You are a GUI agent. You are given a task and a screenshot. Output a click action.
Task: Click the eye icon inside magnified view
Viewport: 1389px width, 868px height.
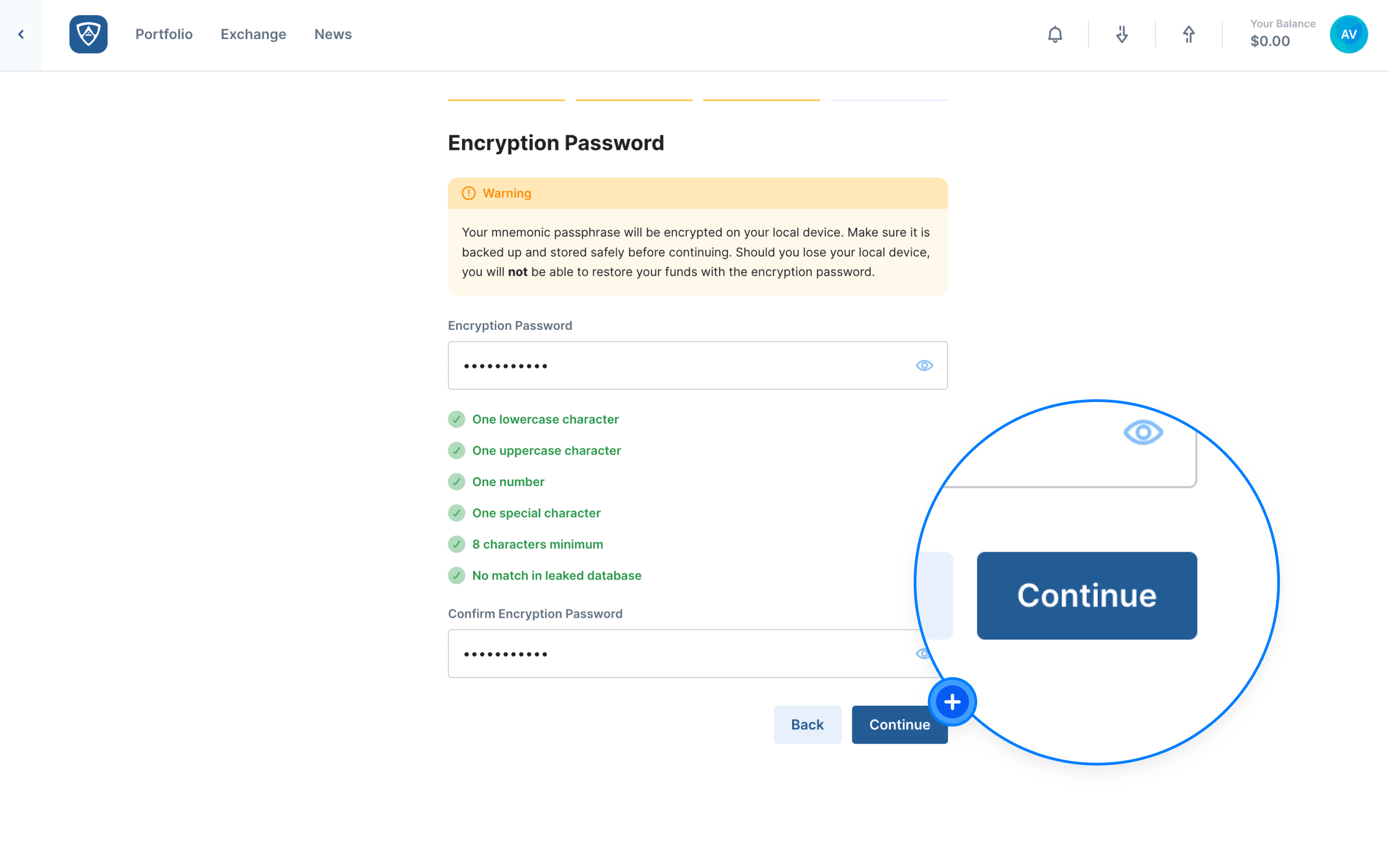[1143, 432]
